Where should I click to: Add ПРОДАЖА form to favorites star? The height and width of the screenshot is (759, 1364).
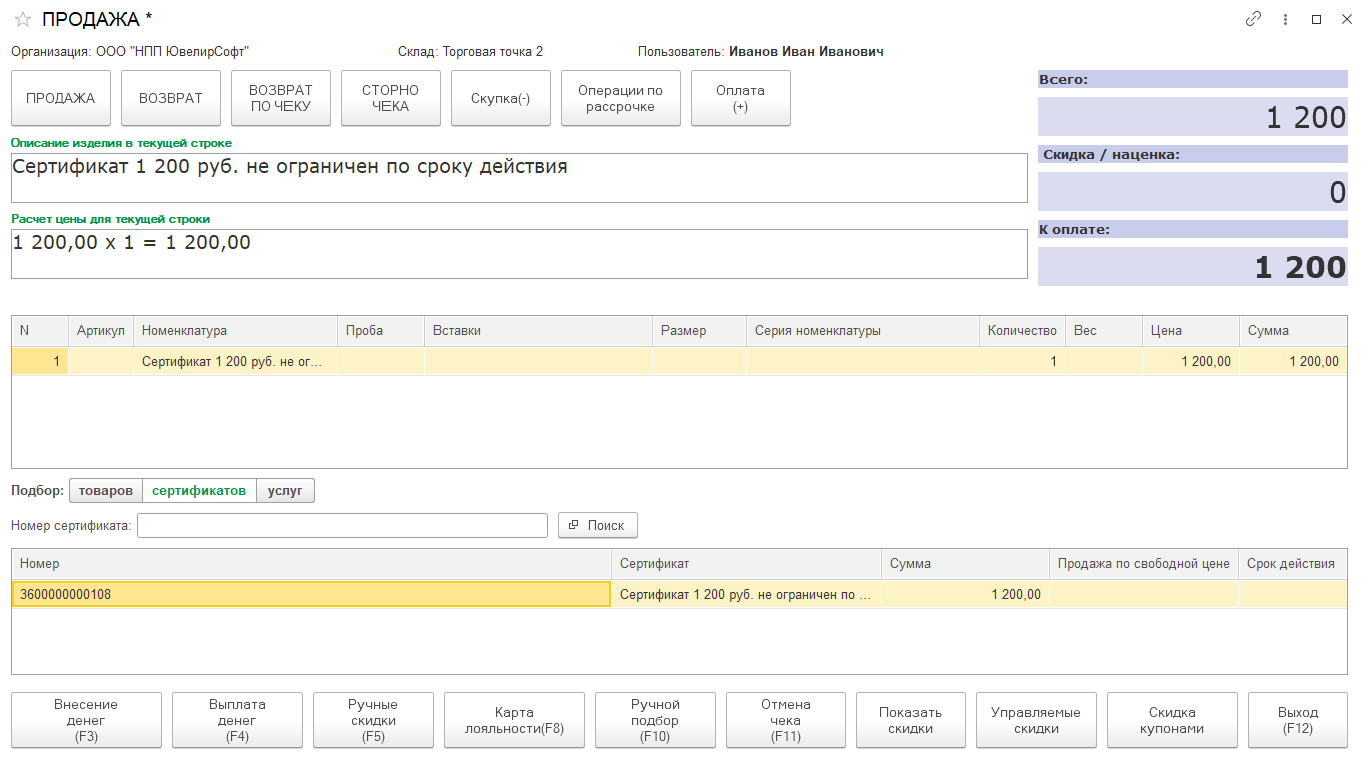tap(22, 19)
